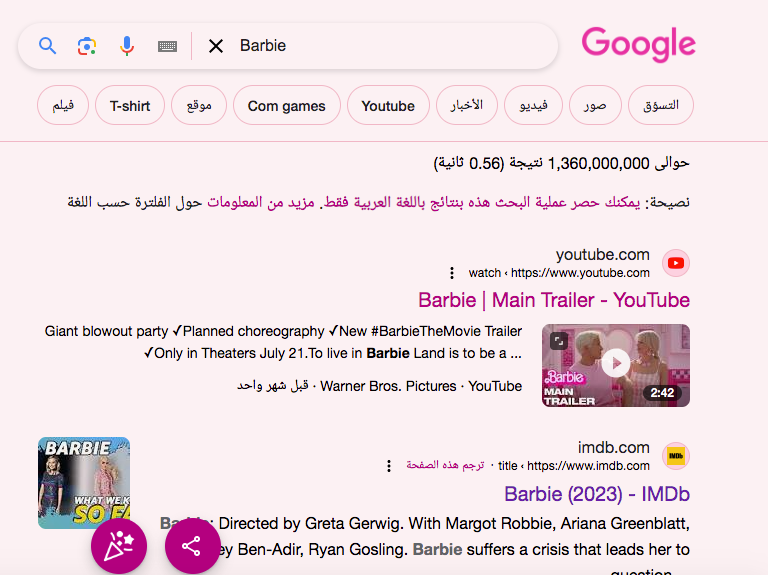This screenshot has height=575, width=768.
Task: Click the blue magnifier search icon
Action: (x=48, y=46)
